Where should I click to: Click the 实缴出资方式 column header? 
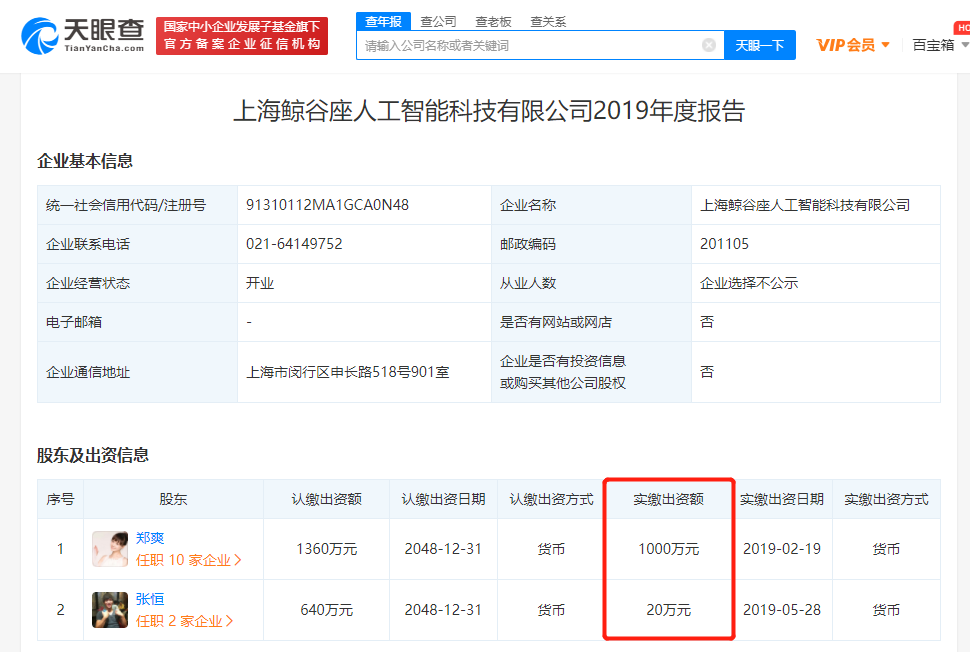tap(886, 499)
